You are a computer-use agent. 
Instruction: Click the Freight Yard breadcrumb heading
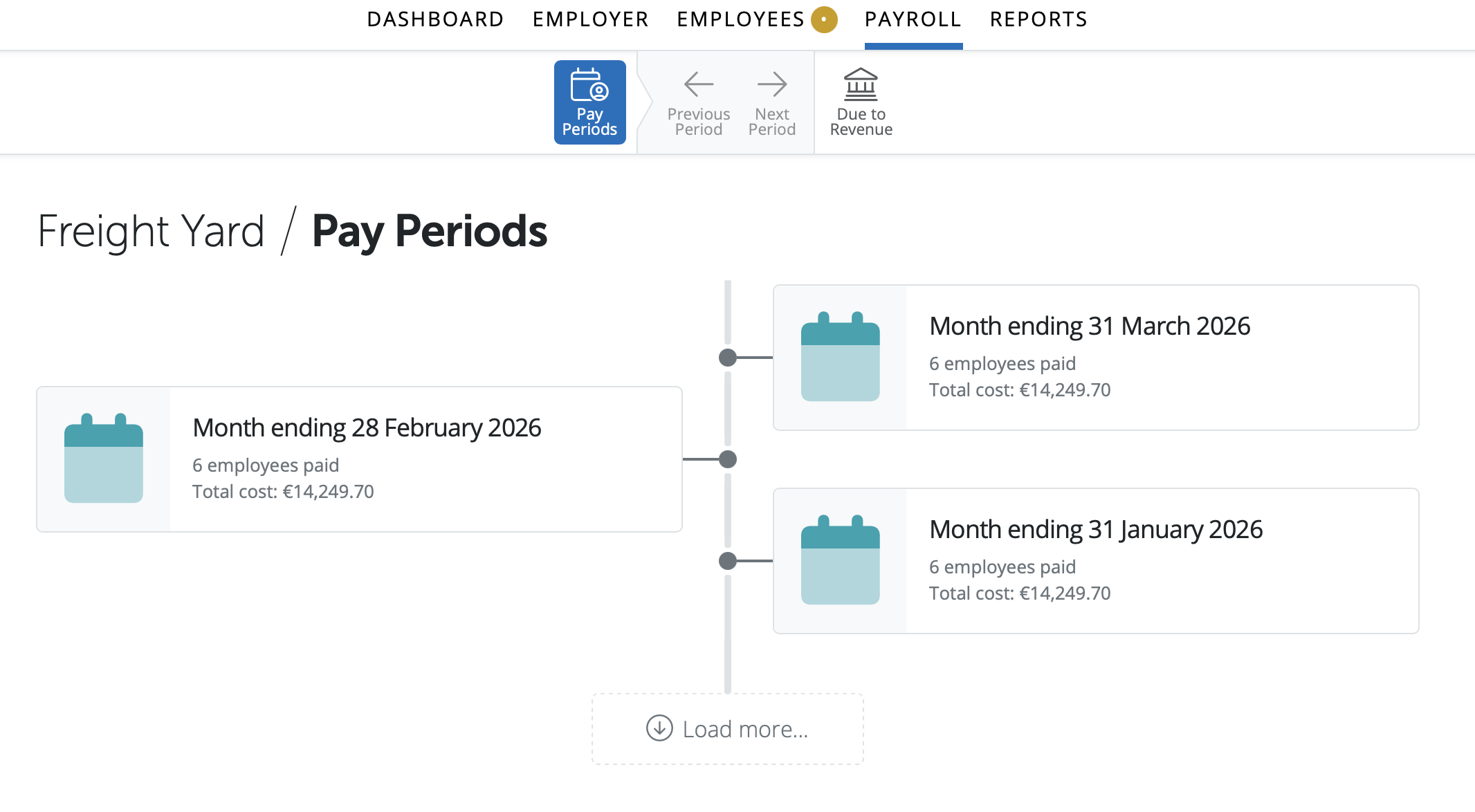click(151, 231)
